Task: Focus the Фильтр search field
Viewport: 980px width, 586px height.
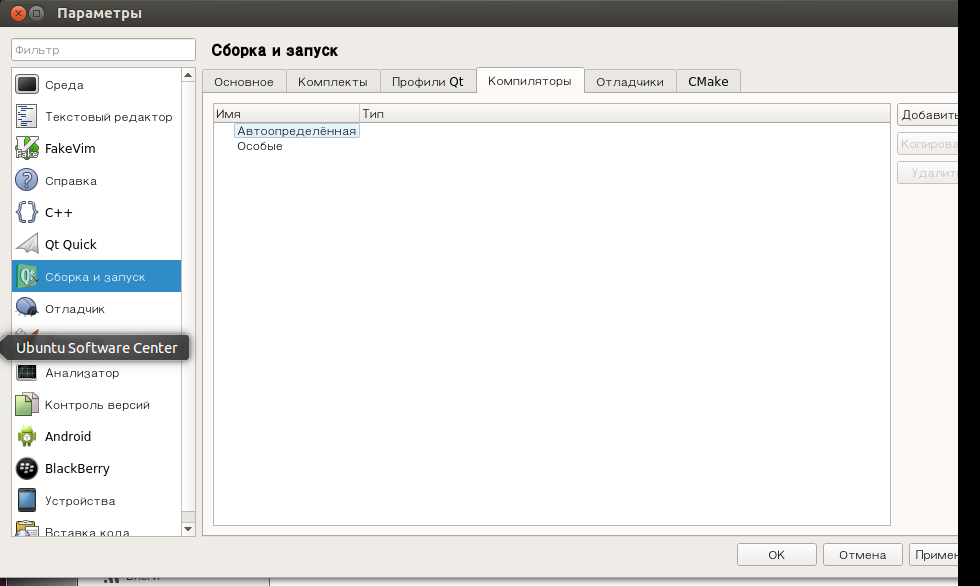Action: coord(103,49)
